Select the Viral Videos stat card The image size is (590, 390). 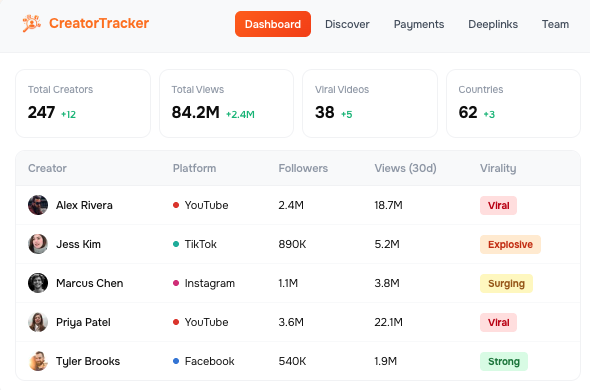click(x=370, y=104)
